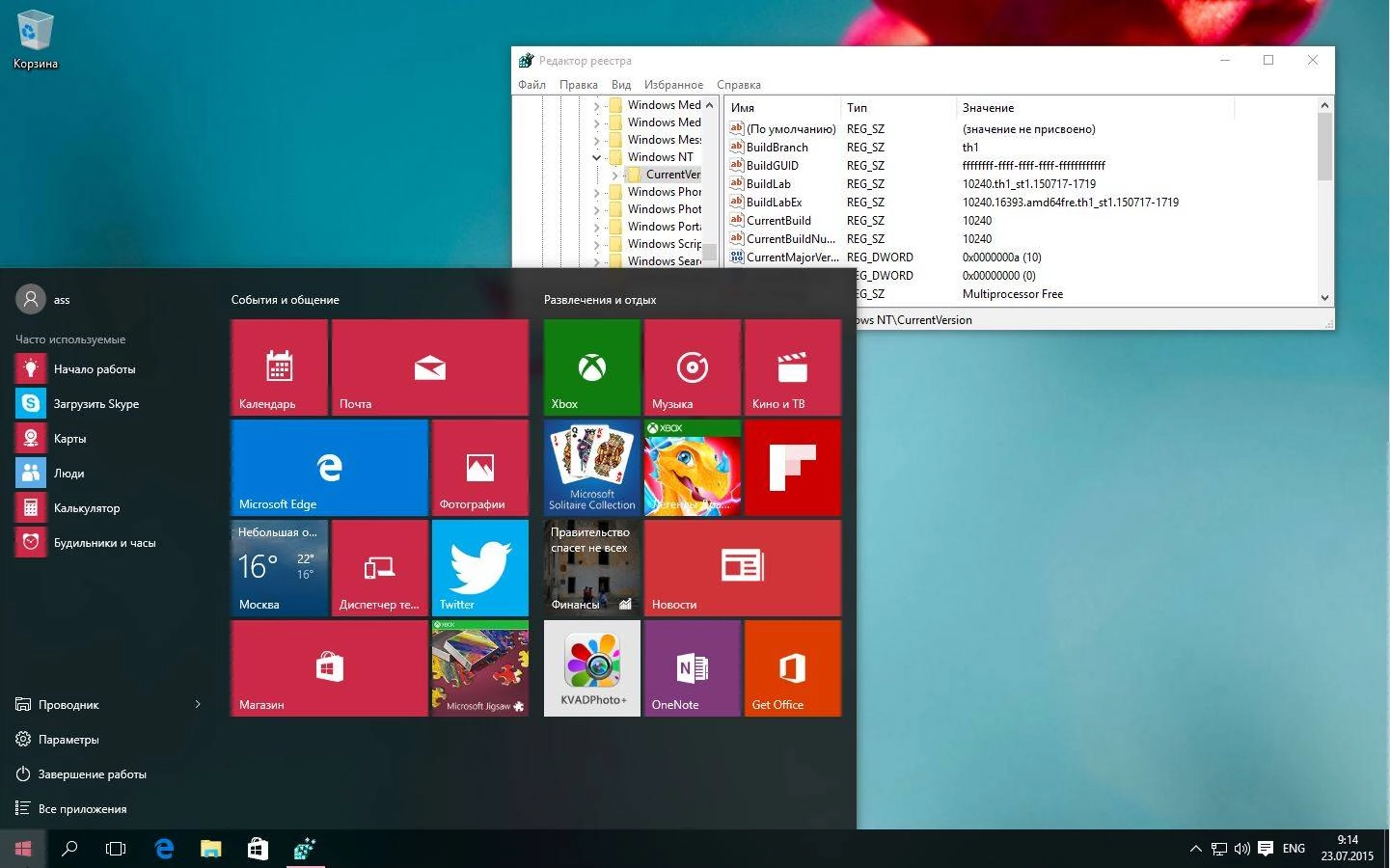
Task: Open the Action Center notifications icon
Action: pyautogui.click(x=1266, y=849)
